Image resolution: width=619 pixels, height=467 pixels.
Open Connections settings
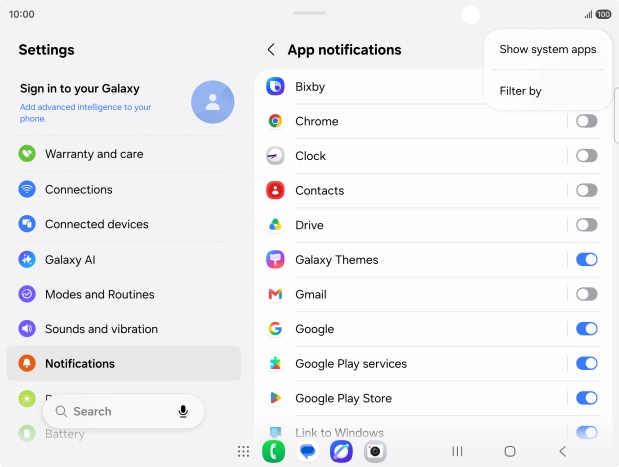(x=124, y=189)
